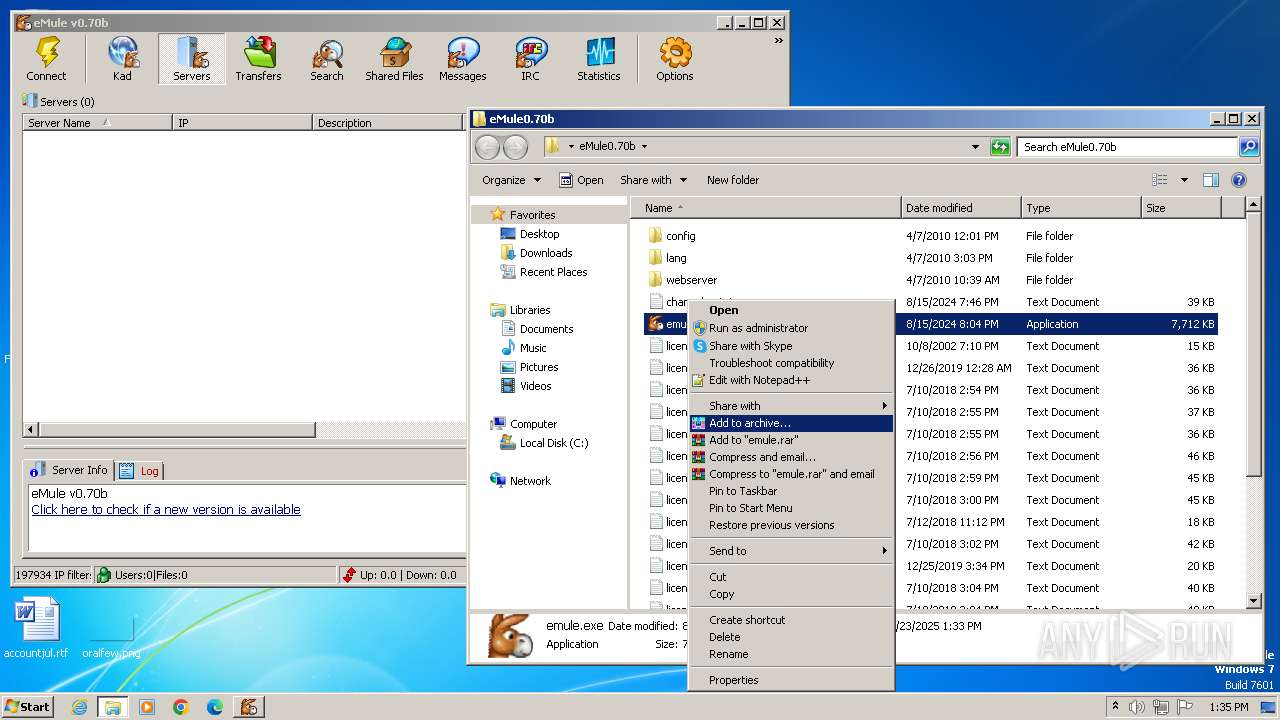Click the Connect icon in eMule toolbar
1280x720 pixels.
pos(46,59)
